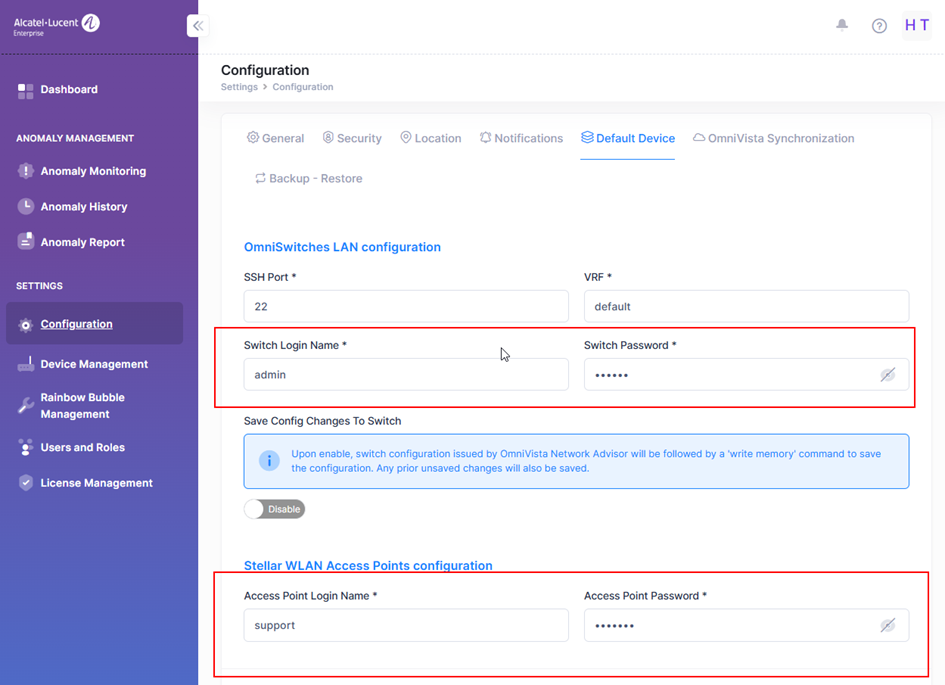Toggle Save Config Changes switch

pos(274,509)
